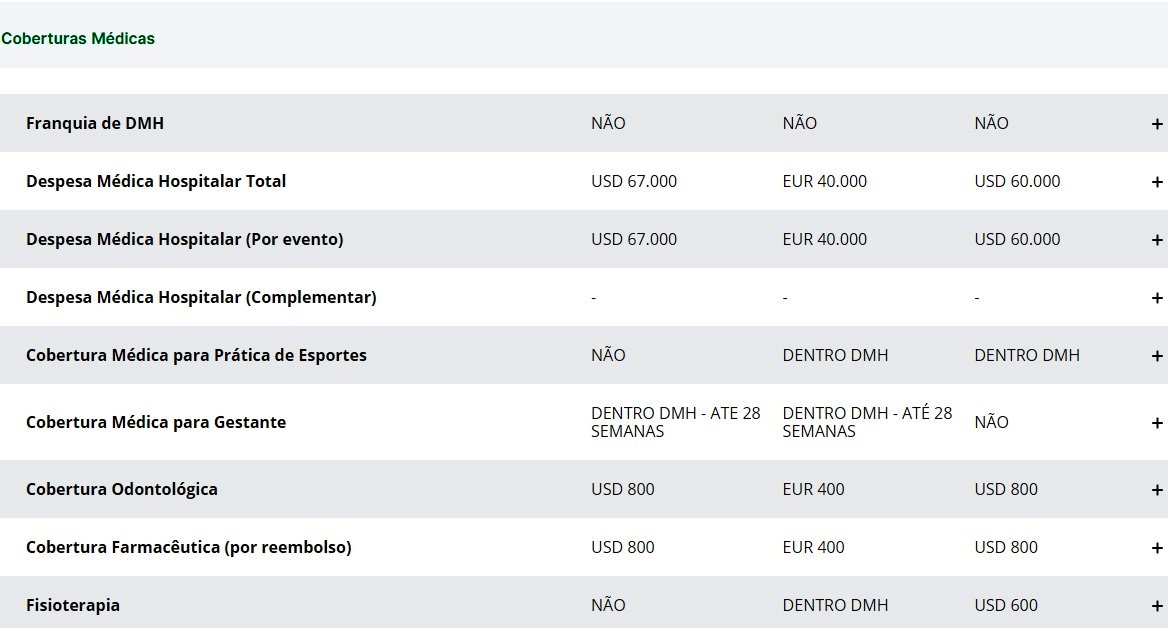Select the Franquia de DMH row label

pos(95,123)
